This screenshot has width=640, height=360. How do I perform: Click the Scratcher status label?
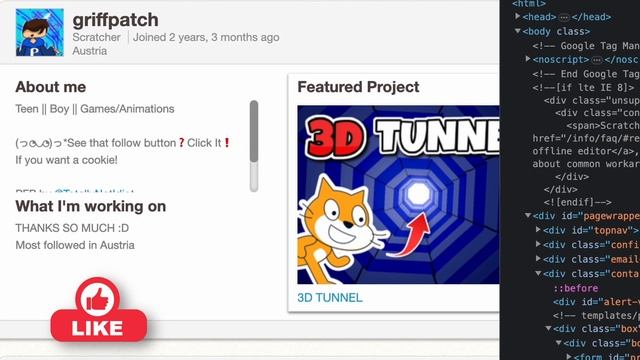point(96,37)
